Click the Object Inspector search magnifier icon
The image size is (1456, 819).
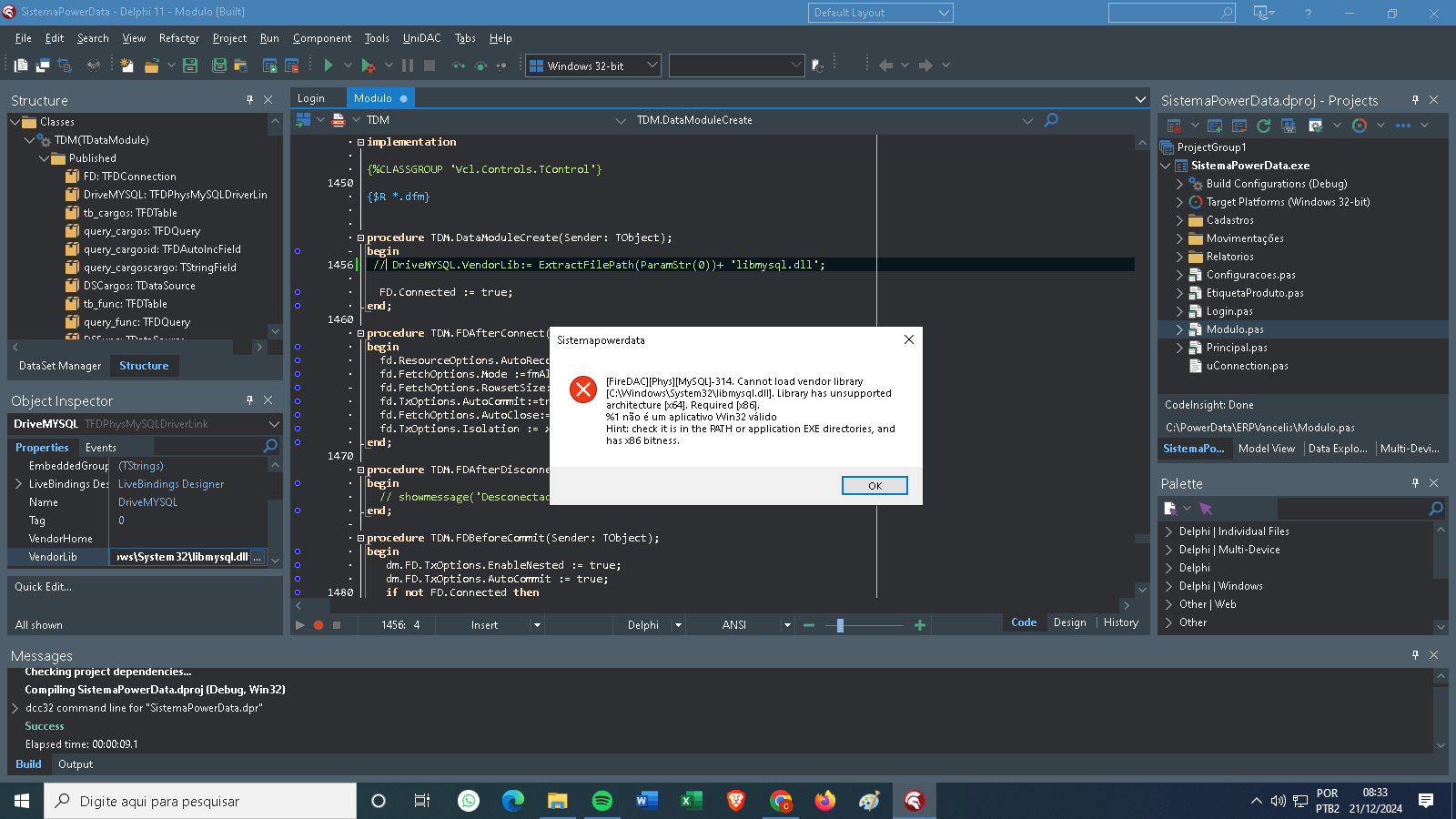tap(270, 446)
